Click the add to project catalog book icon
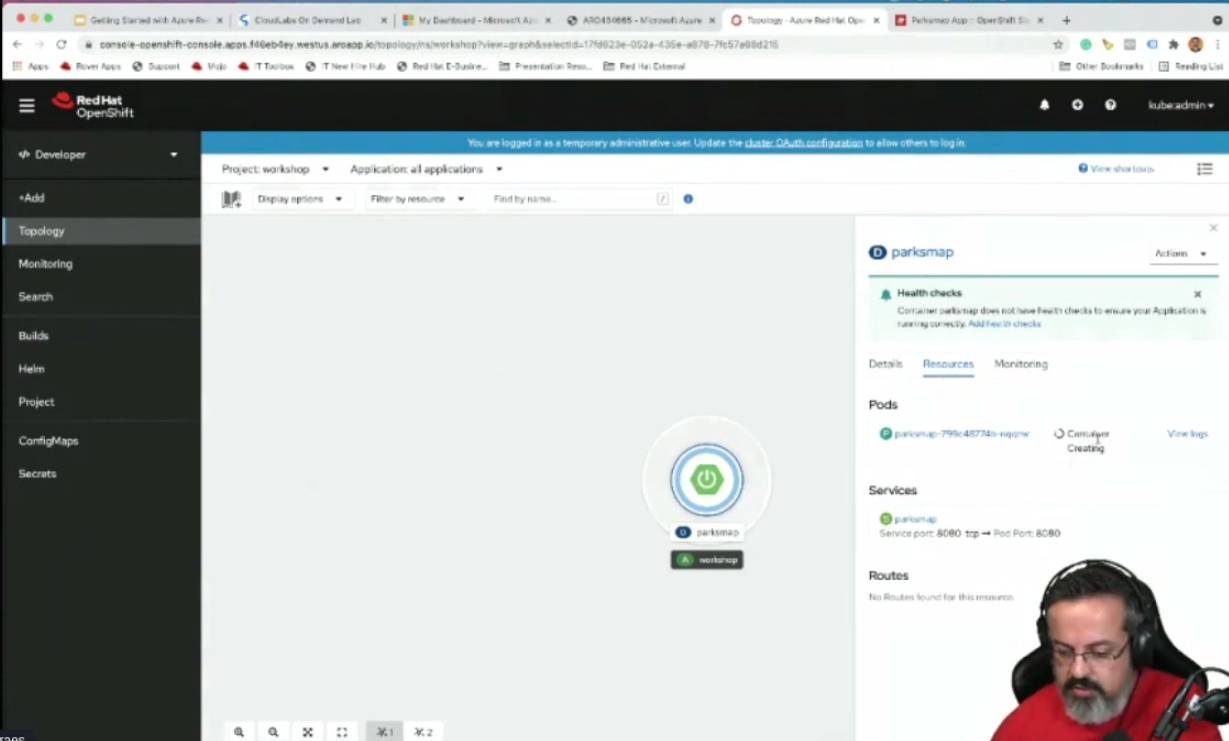This screenshot has width=1229, height=741. pos(231,199)
